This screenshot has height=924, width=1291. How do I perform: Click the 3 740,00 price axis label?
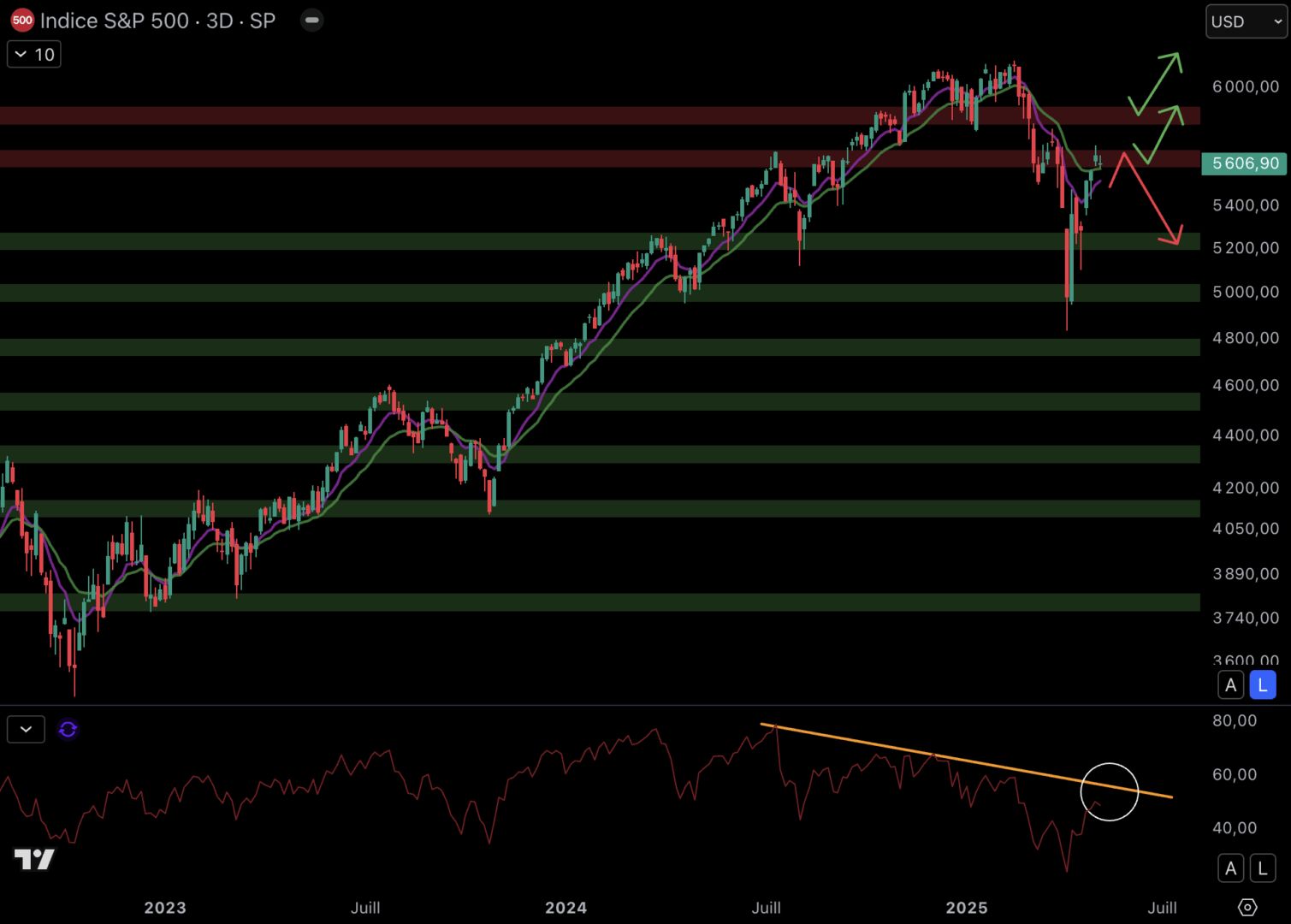pos(1246,618)
